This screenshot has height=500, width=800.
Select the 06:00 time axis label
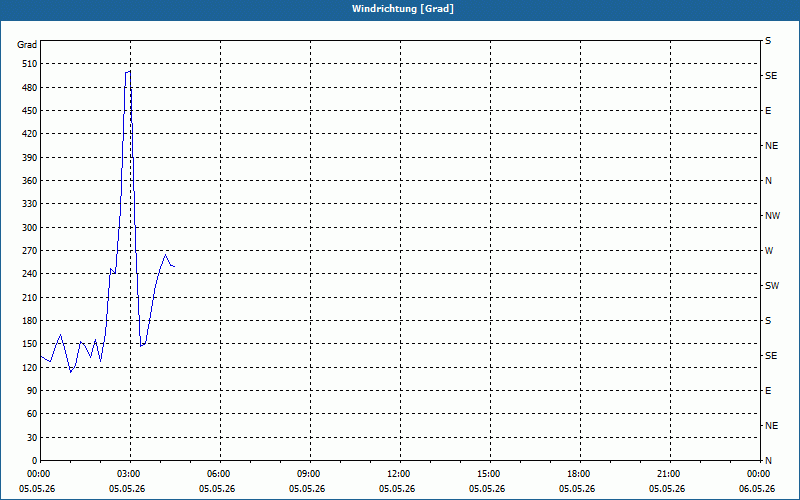(218, 474)
